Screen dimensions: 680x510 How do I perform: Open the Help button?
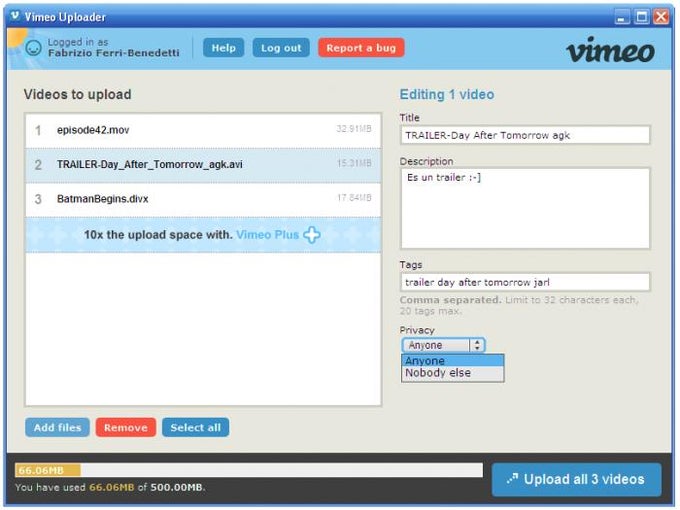223,48
